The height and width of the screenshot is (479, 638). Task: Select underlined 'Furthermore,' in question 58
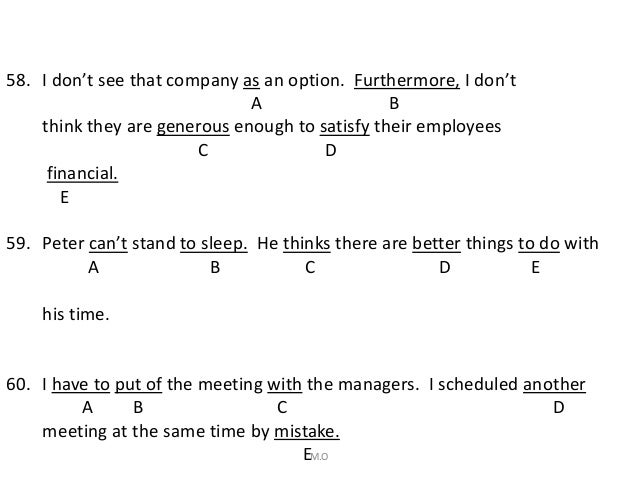tap(407, 81)
